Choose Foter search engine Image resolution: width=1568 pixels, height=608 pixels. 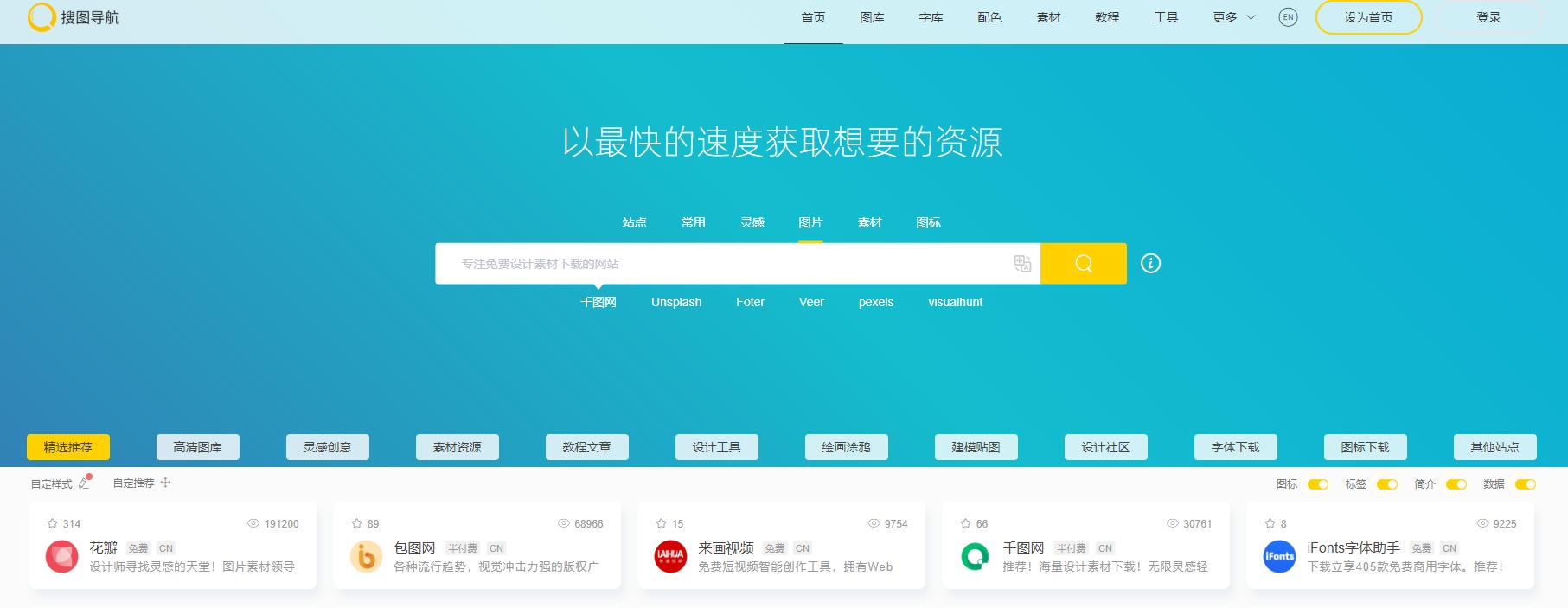pyautogui.click(x=751, y=302)
